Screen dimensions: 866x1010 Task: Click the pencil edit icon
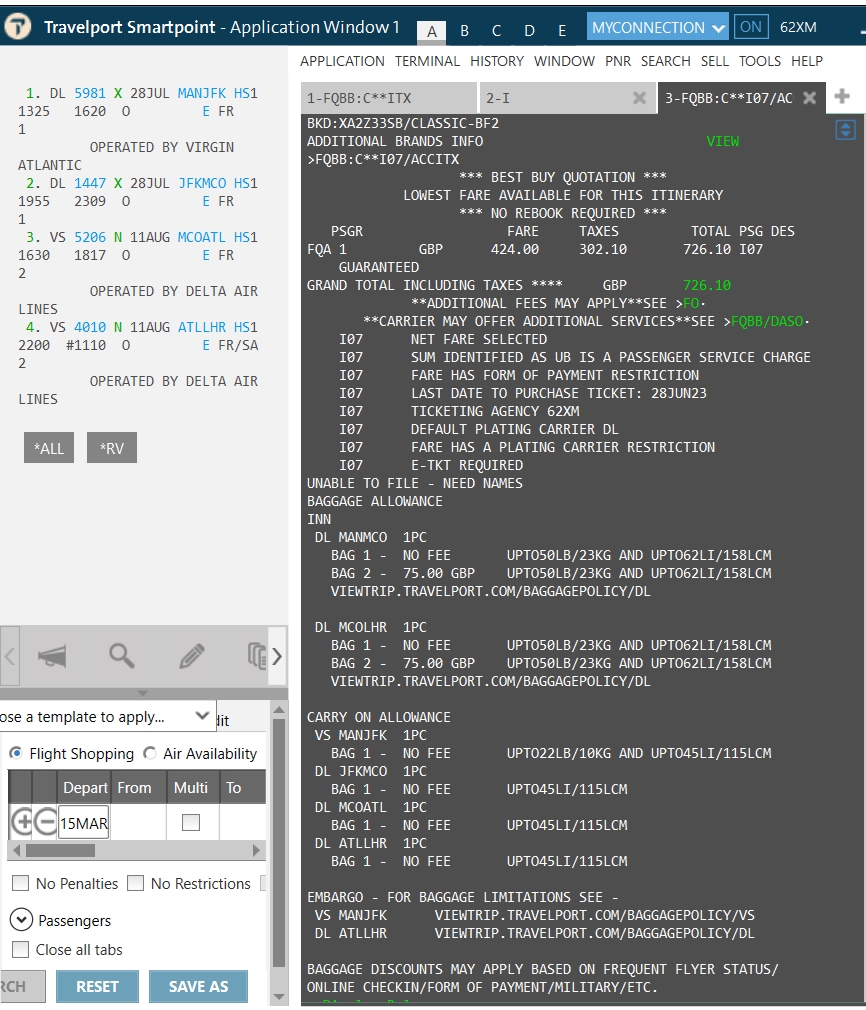coord(191,656)
